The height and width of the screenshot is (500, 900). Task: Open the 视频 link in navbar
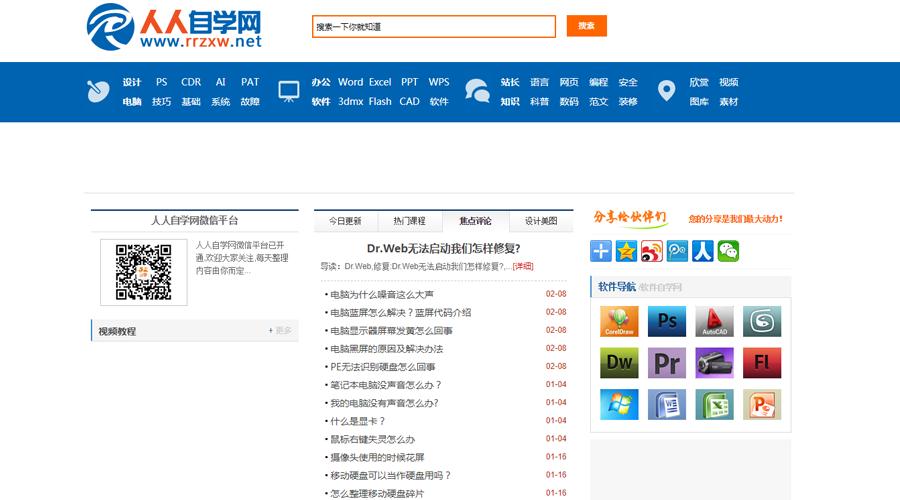(x=728, y=82)
